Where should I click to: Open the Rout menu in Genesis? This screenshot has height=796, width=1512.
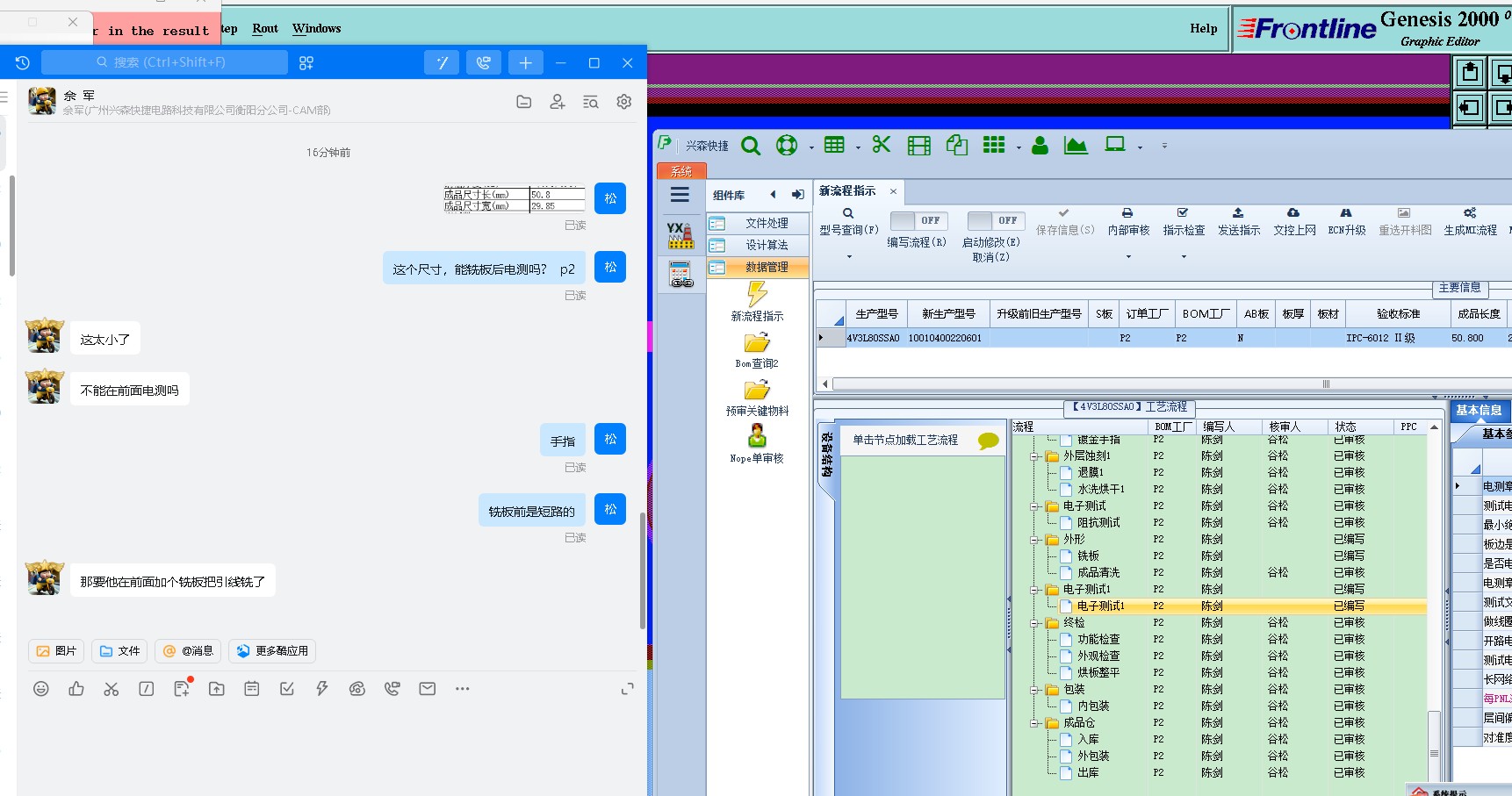click(x=265, y=29)
